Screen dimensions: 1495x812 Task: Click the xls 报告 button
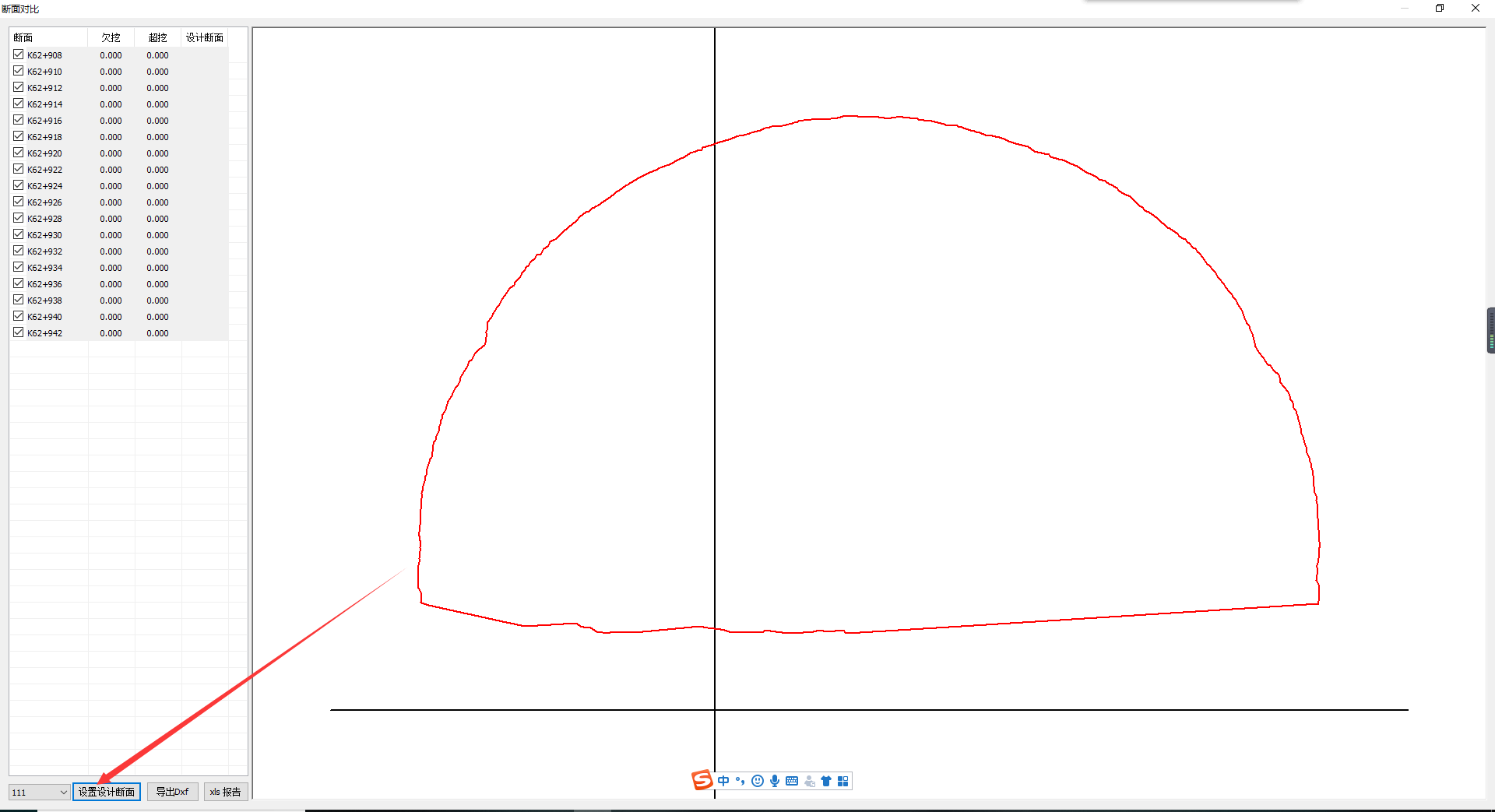coord(225,792)
